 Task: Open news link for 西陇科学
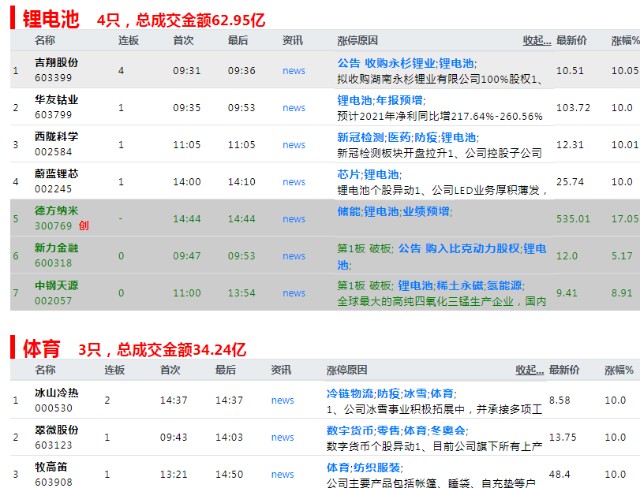pyautogui.click(x=293, y=145)
